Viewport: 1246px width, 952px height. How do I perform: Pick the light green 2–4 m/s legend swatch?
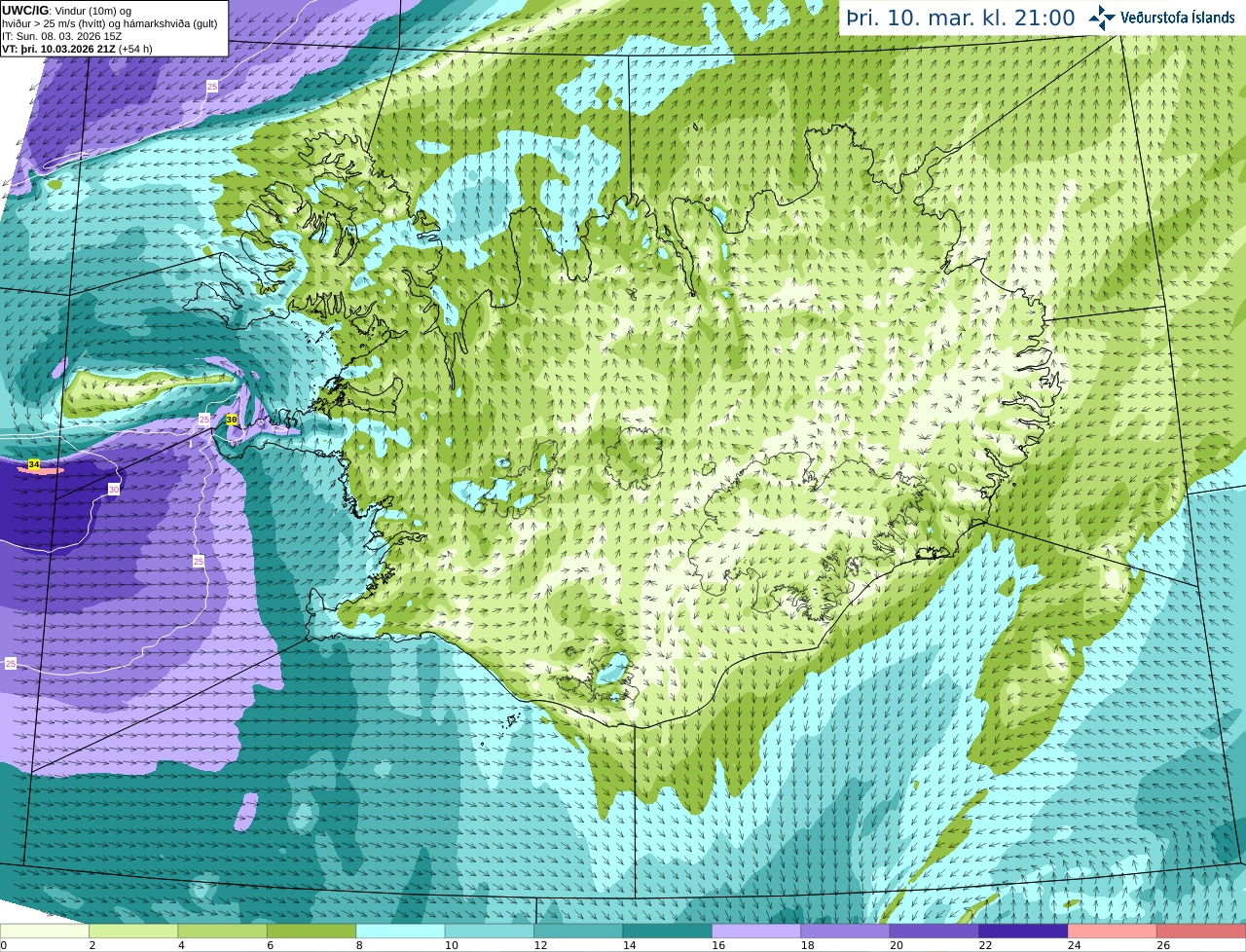(134, 931)
